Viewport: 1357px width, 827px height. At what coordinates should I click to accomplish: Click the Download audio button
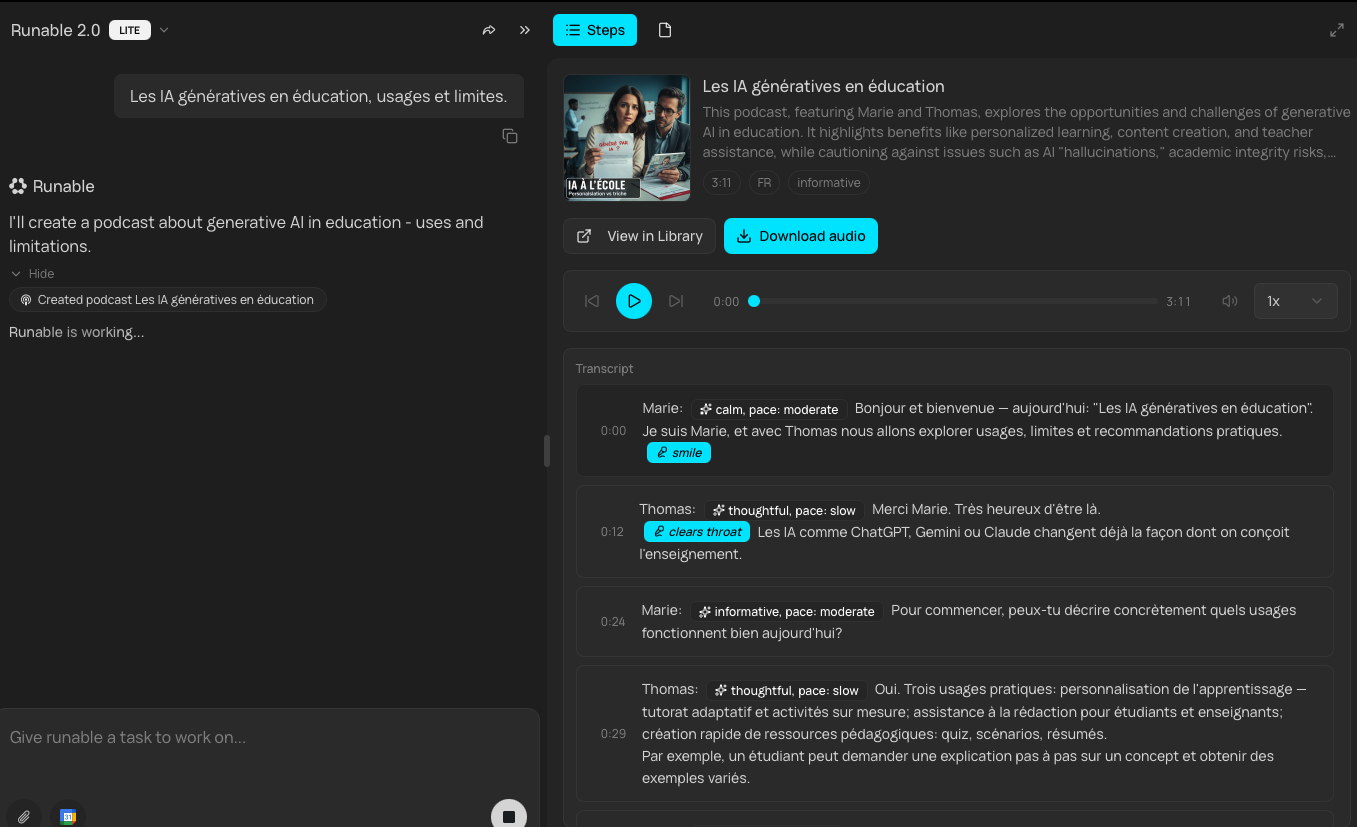(800, 236)
